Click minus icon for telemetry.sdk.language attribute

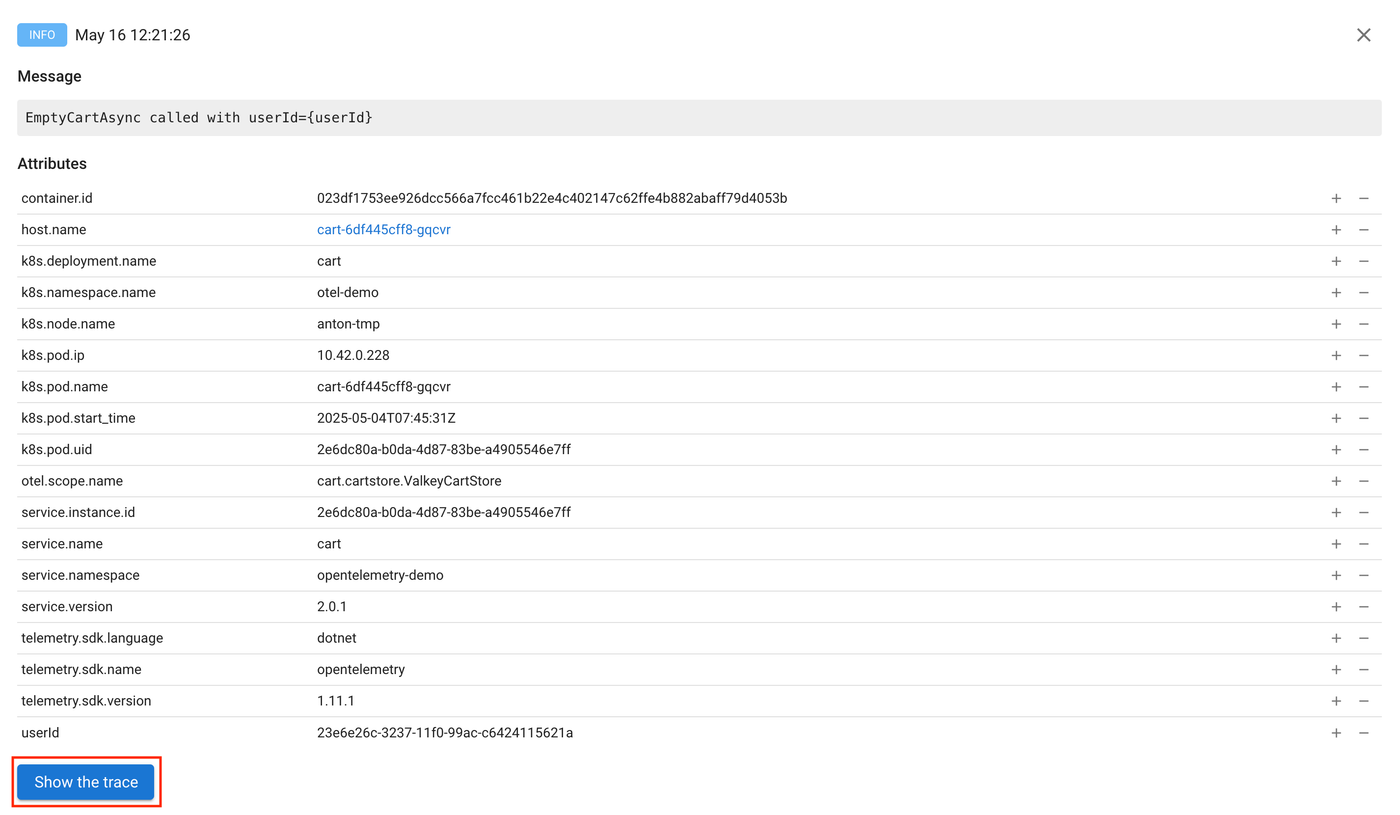point(1363,638)
